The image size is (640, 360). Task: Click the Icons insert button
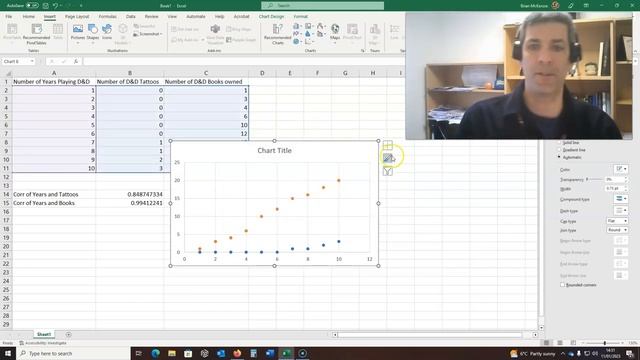point(107,32)
